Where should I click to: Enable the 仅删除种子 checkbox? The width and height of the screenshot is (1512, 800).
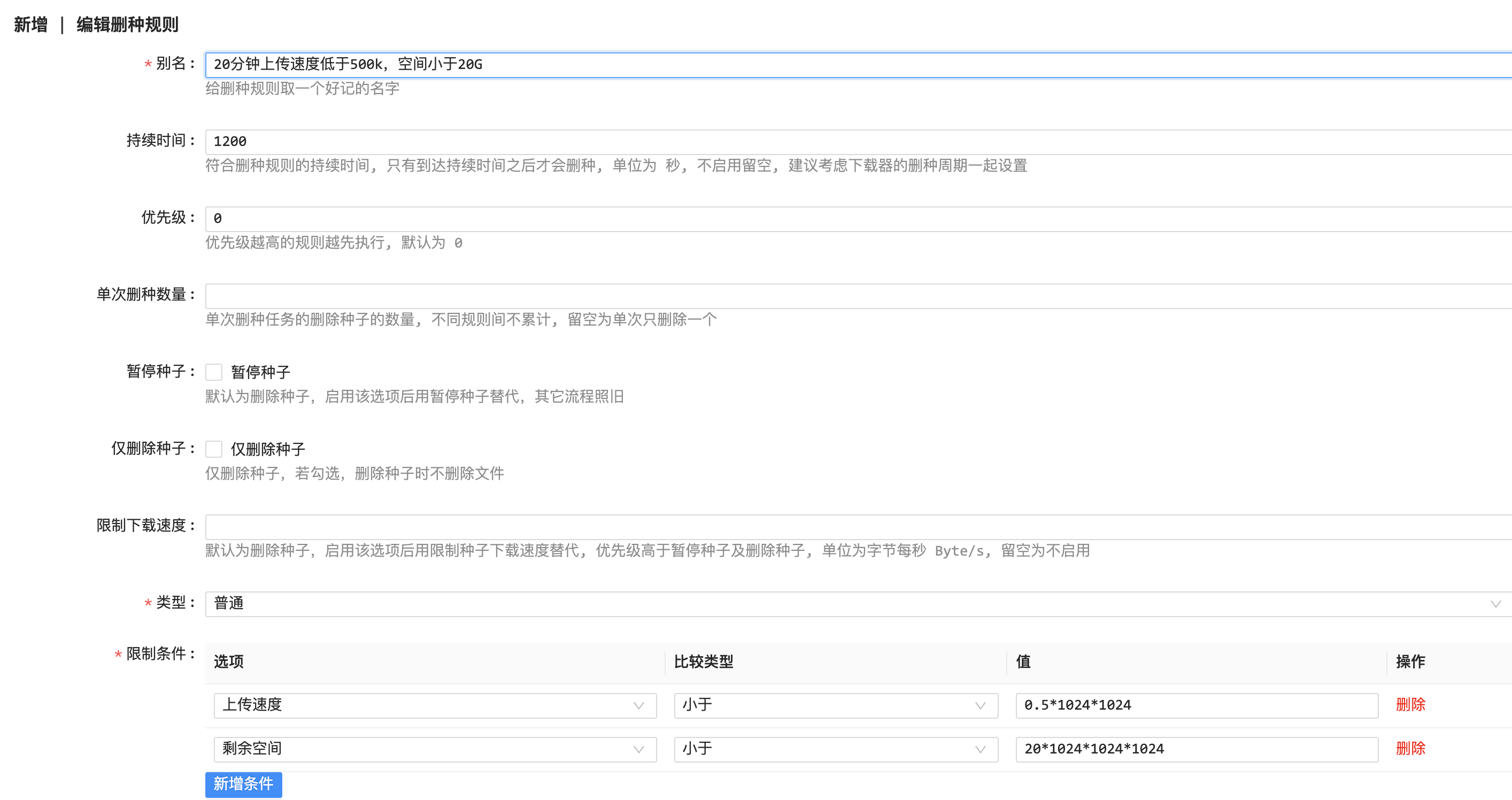tap(214, 449)
